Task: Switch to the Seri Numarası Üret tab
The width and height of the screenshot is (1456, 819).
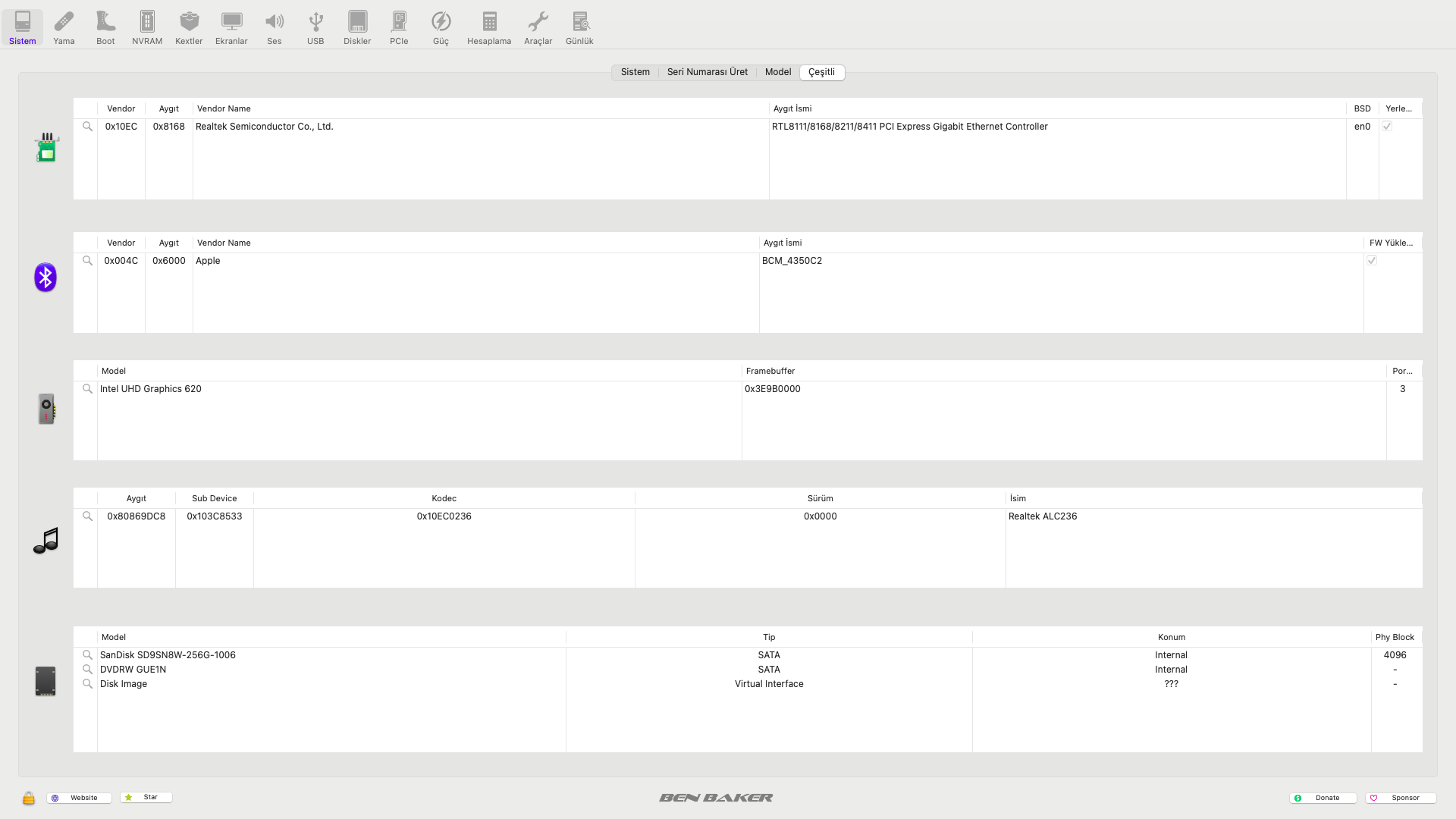Action: (707, 72)
